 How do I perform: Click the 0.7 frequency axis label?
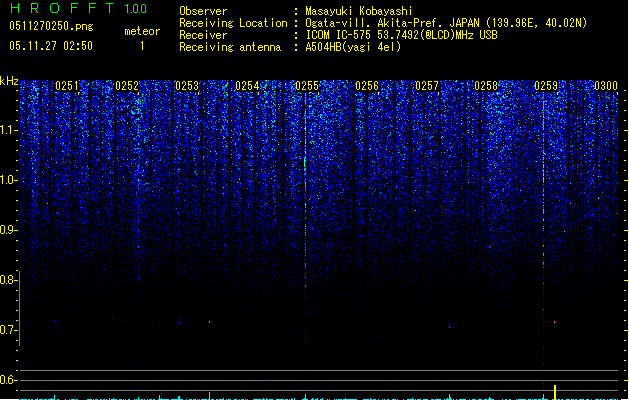click(x=9, y=330)
